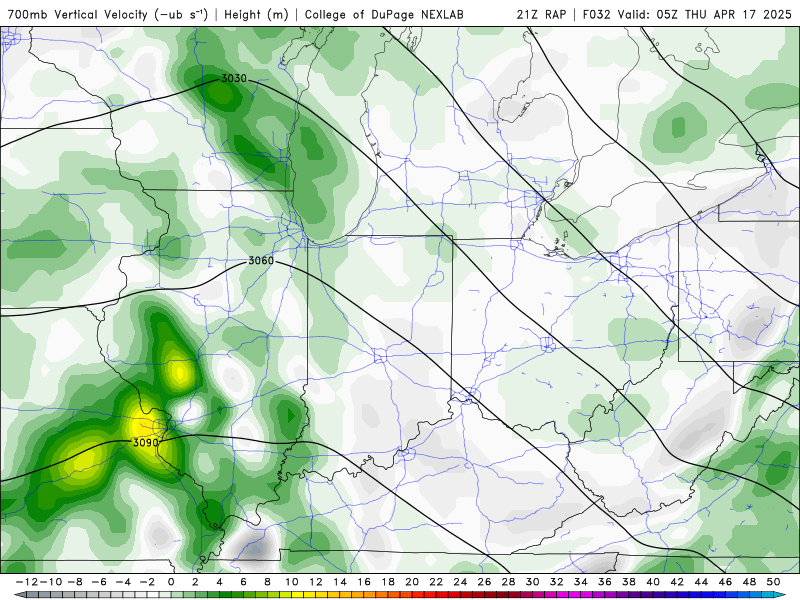Screen dimensions: 800x600
Task: Click the 38 tick label on the color scale
Action: pyautogui.click(x=629, y=582)
